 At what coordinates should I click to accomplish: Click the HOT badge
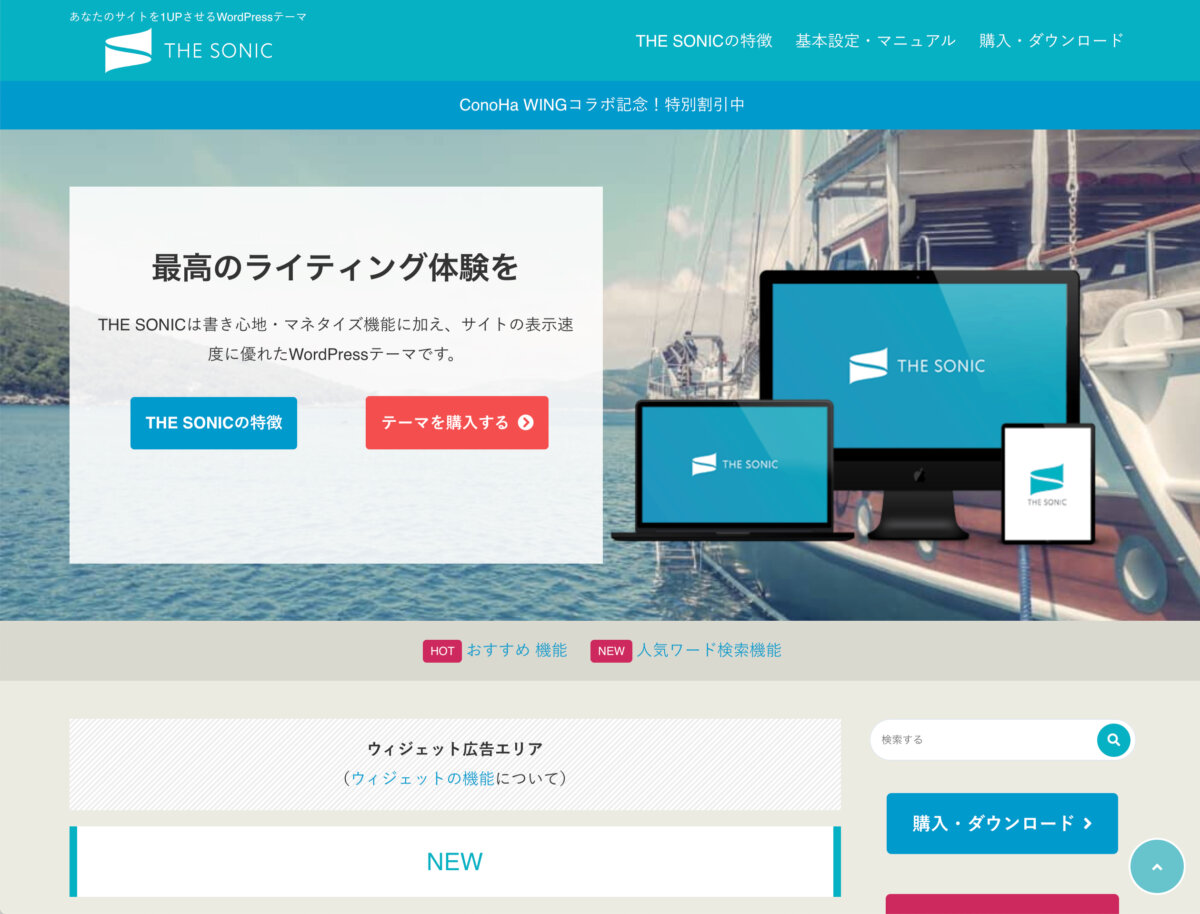click(442, 651)
